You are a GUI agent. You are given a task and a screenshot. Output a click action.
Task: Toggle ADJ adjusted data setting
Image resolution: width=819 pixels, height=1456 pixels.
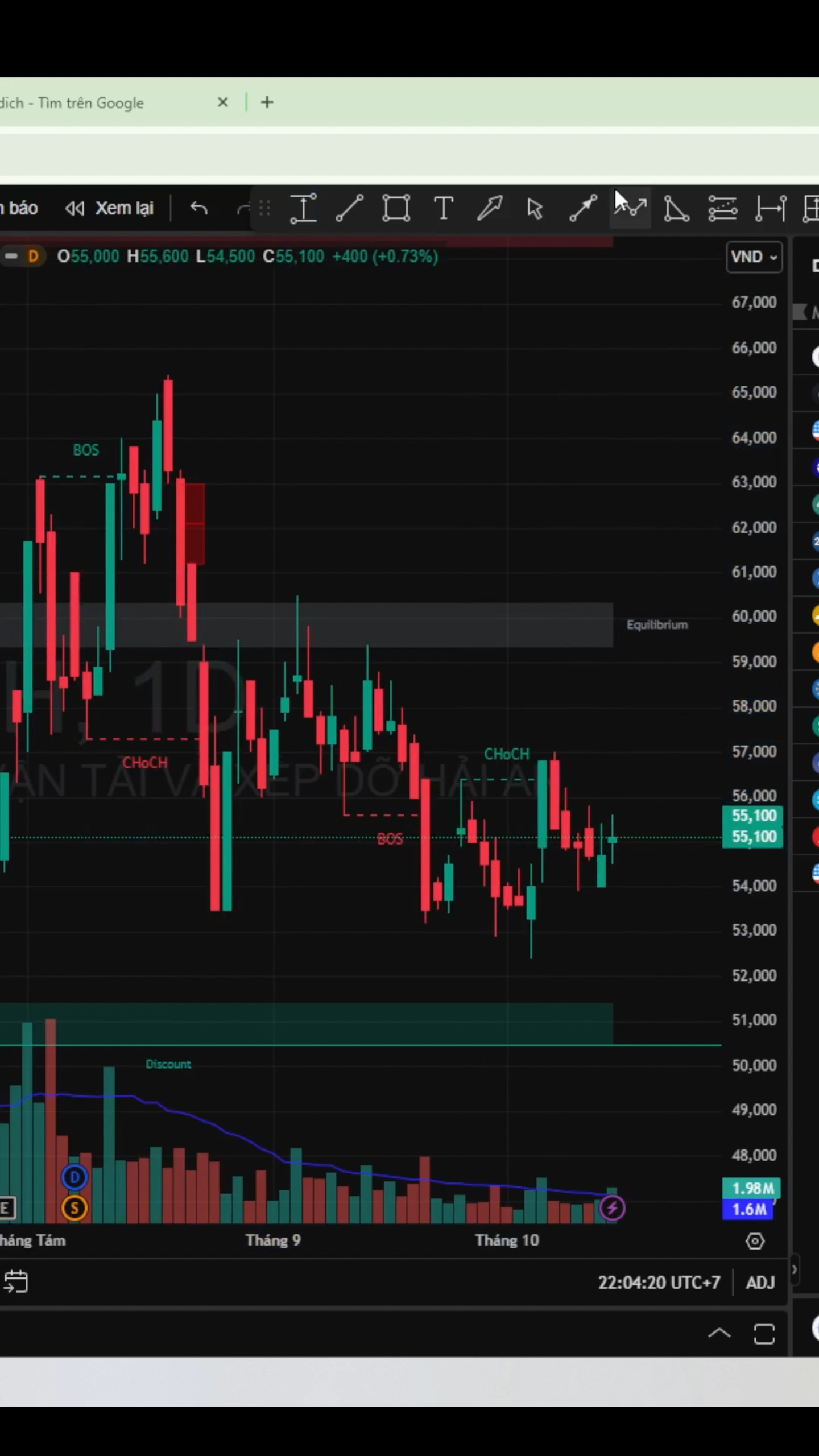[760, 1283]
